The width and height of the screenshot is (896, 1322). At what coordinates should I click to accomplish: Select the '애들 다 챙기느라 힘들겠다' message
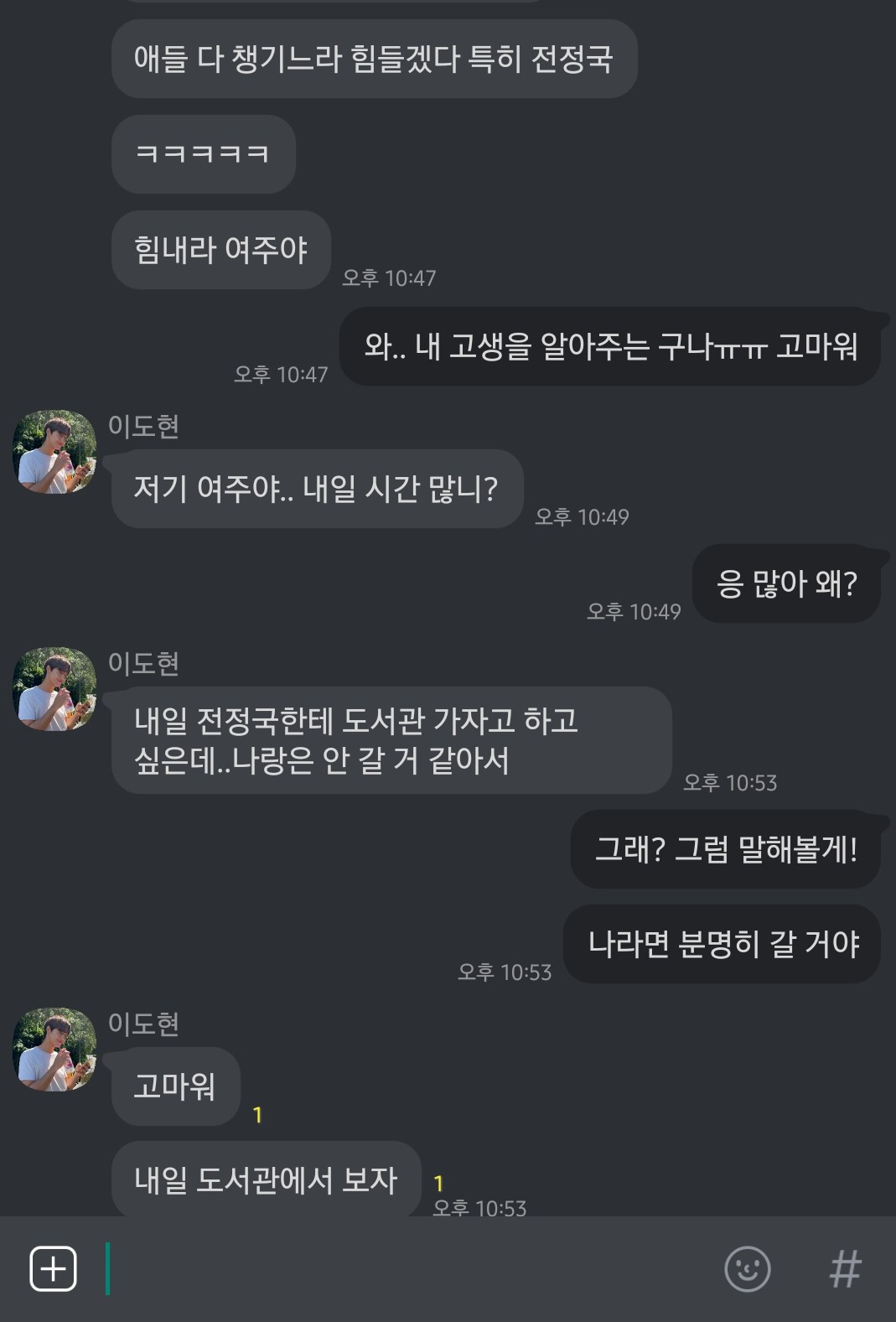pyautogui.click(x=374, y=59)
